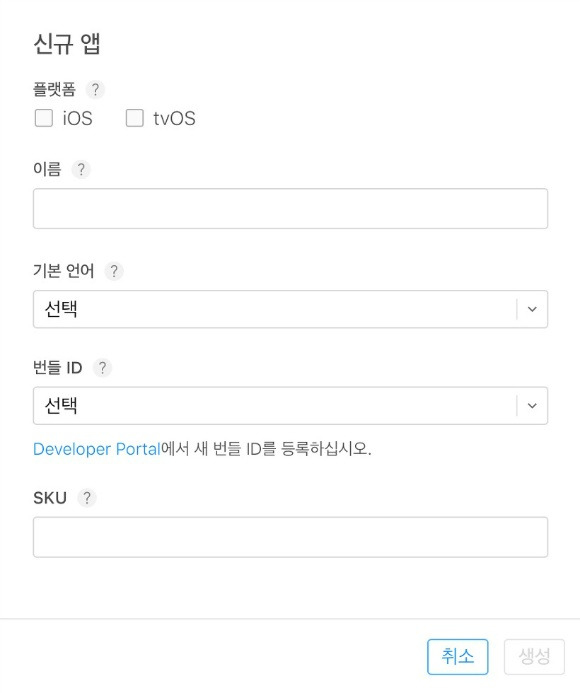Click the tvOS text label

pos(174,118)
